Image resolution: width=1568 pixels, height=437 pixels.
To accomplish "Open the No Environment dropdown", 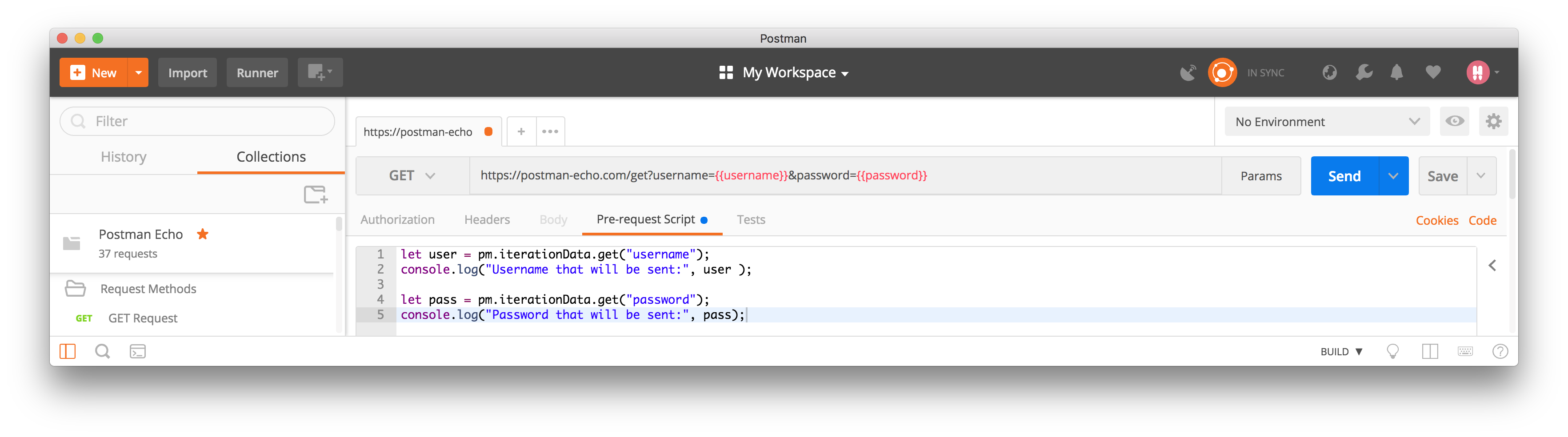I will [x=1327, y=122].
